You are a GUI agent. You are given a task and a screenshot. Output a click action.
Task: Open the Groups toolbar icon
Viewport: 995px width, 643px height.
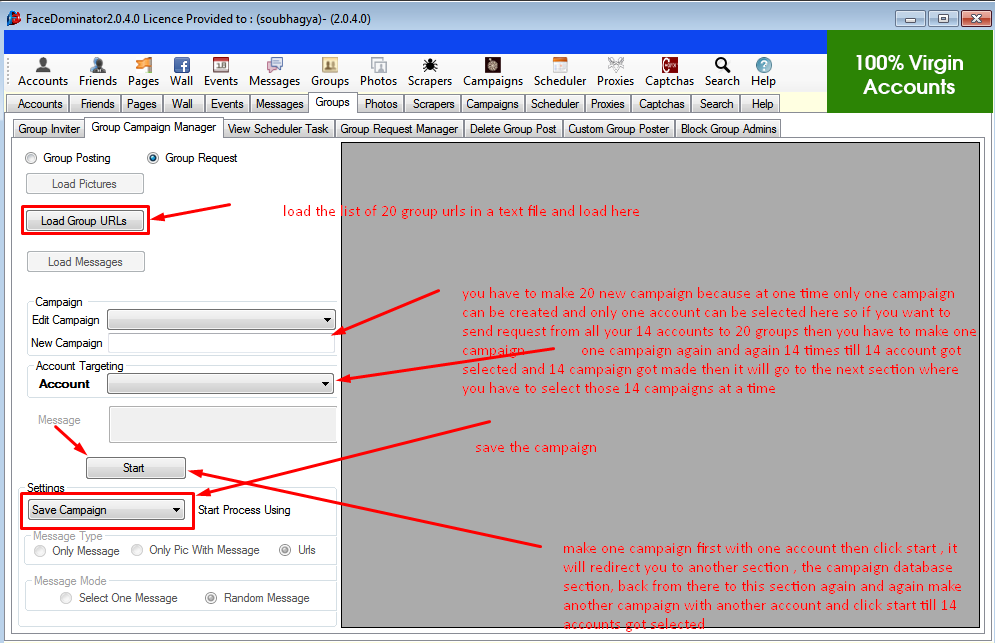[330, 72]
